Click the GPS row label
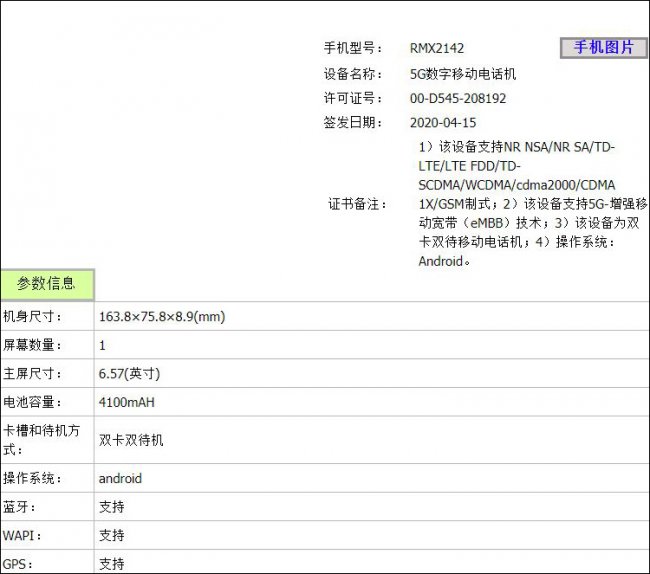Viewport: 650px width, 574px height. 18,564
